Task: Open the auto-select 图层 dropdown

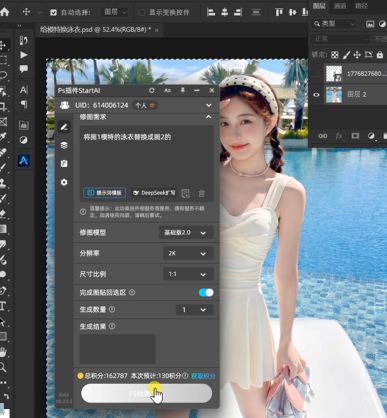Action: tap(114, 13)
